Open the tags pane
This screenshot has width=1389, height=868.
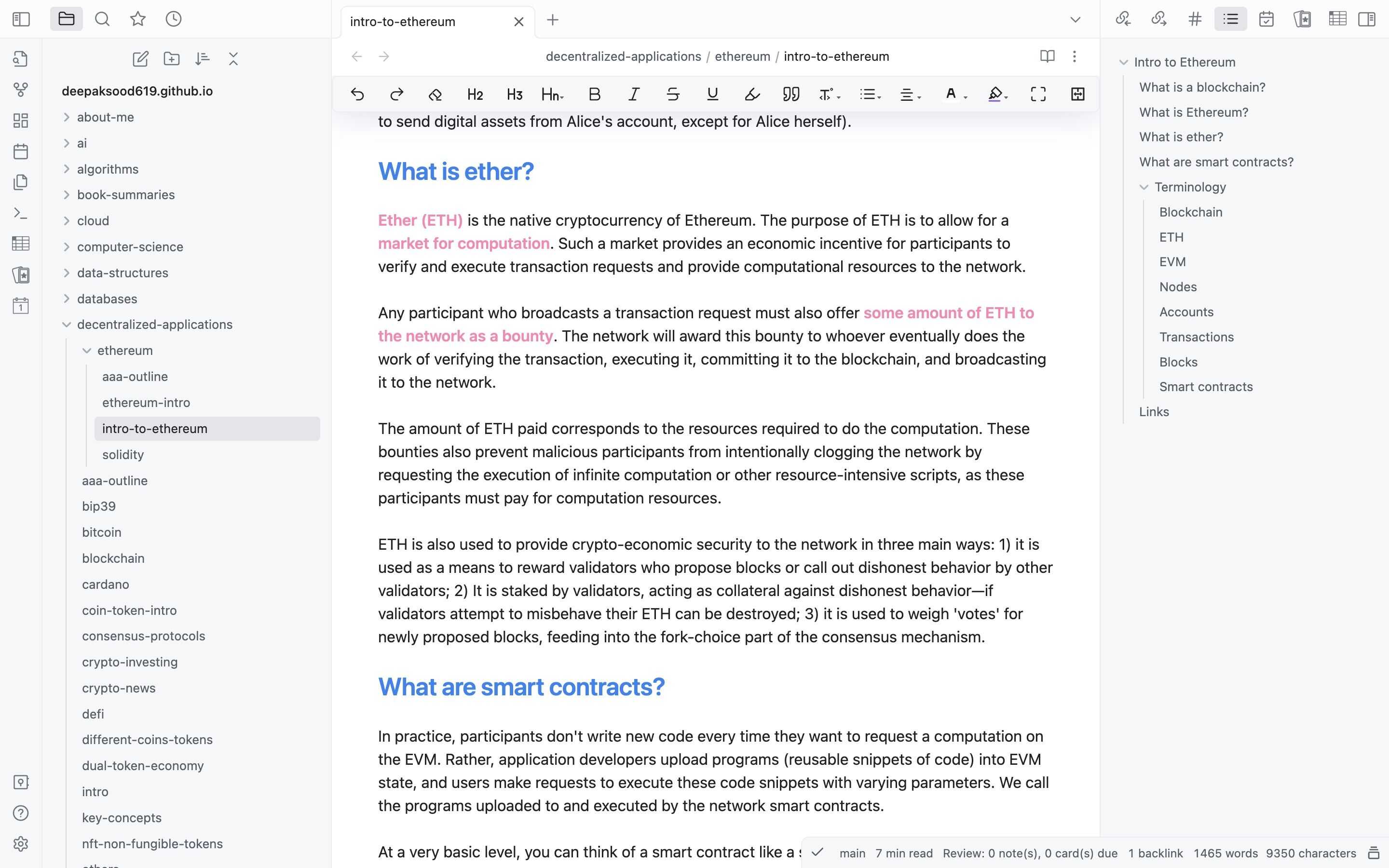point(1195,19)
